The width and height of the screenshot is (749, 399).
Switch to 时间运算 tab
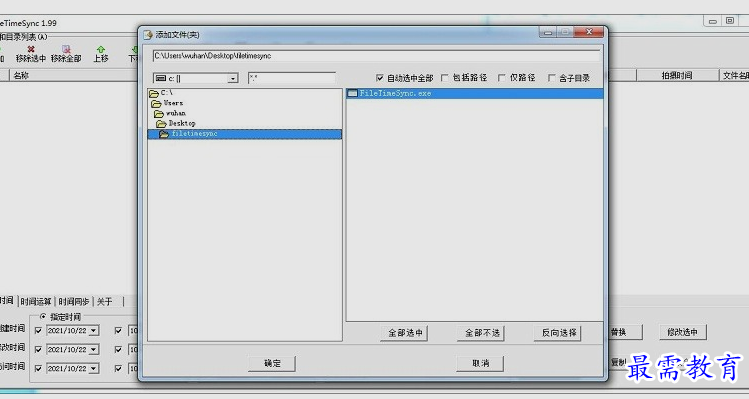pyautogui.click(x=36, y=302)
